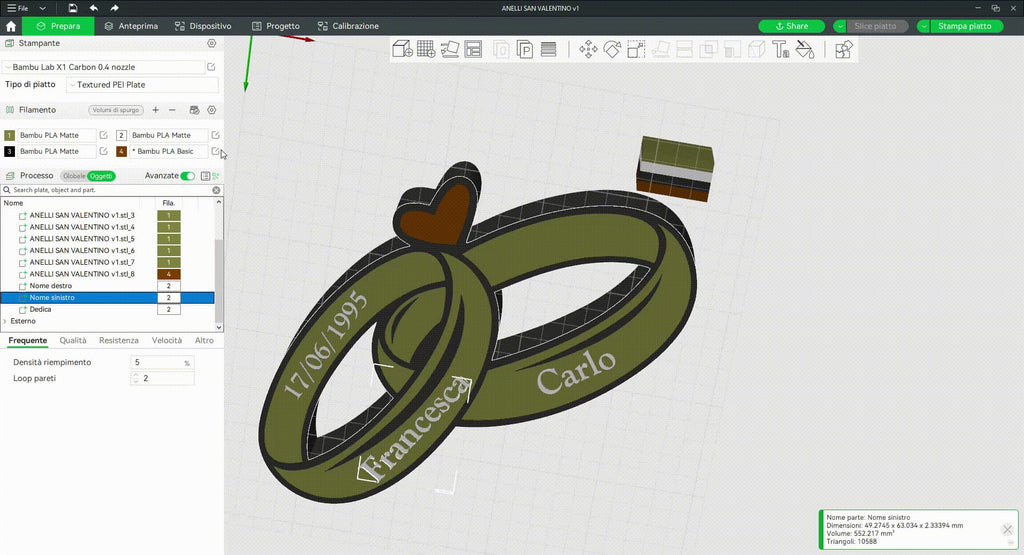Open the Text shape tool
This screenshot has height=555, width=1024.
(780, 49)
